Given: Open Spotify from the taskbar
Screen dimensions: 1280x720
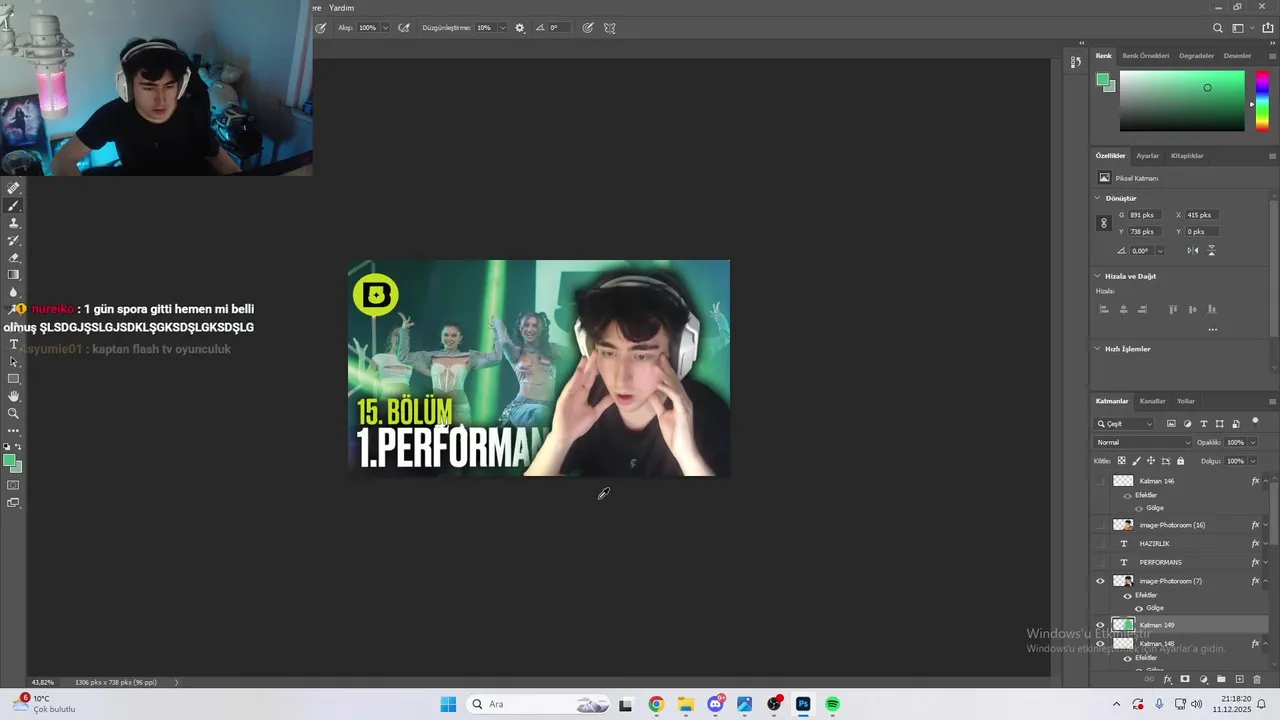Looking at the screenshot, I should tap(832, 704).
